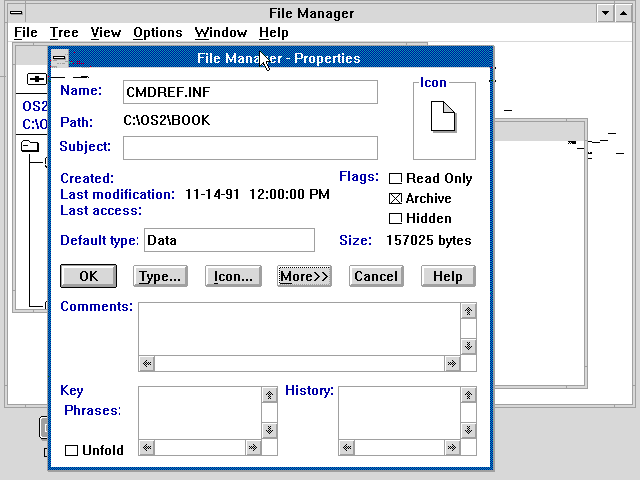Click the Type... button
The height and width of the screenshot is (480, 640).
click(x=160, y=276)
